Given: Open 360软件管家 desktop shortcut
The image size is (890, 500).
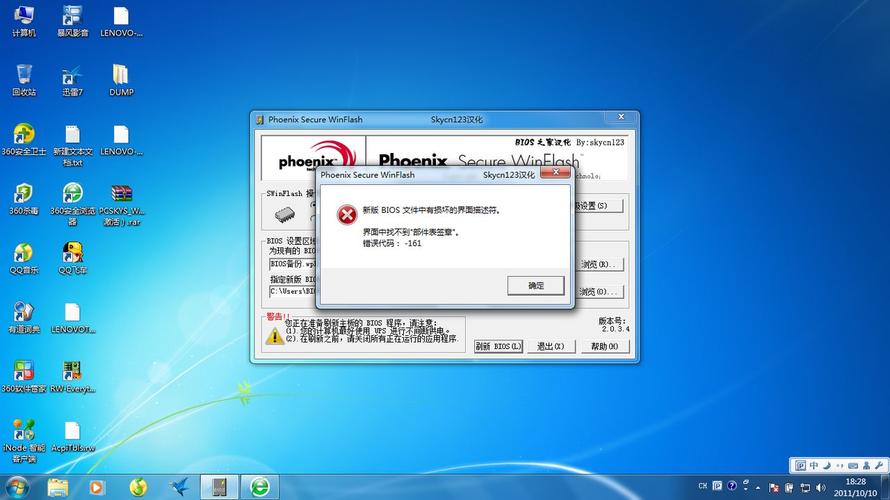Looking at the screenshot, I should click(x=24, y=377).
